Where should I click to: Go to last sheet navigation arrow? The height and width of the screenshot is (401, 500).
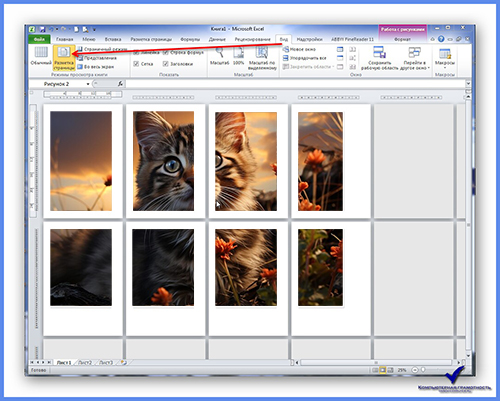coord(49,362)
